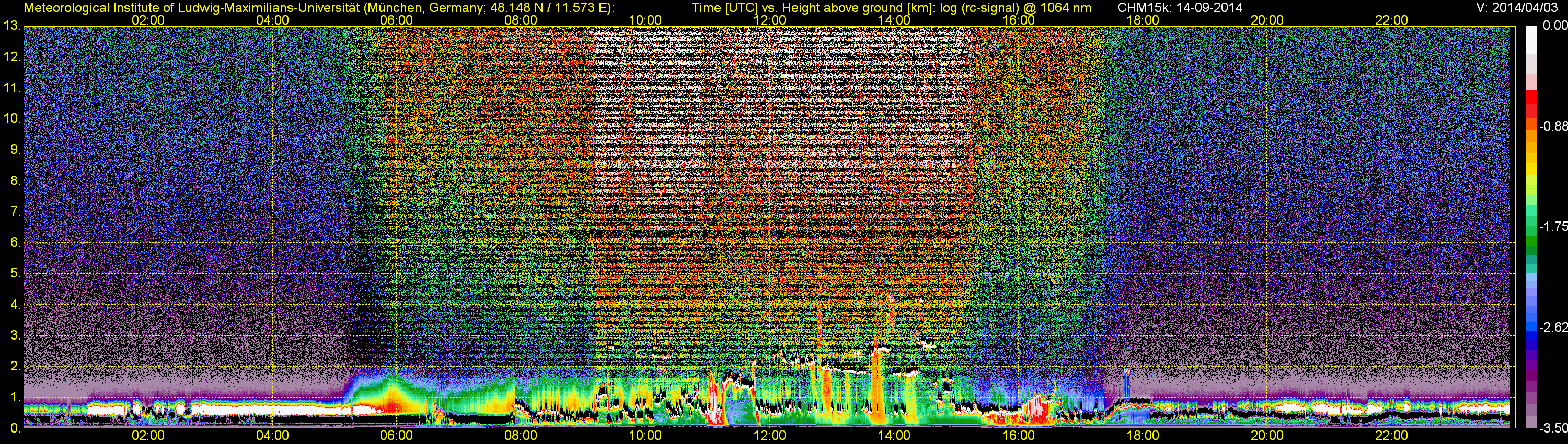Click the 9 km height axis label
The image size is (1568, 444).
(x=15, y=149)
